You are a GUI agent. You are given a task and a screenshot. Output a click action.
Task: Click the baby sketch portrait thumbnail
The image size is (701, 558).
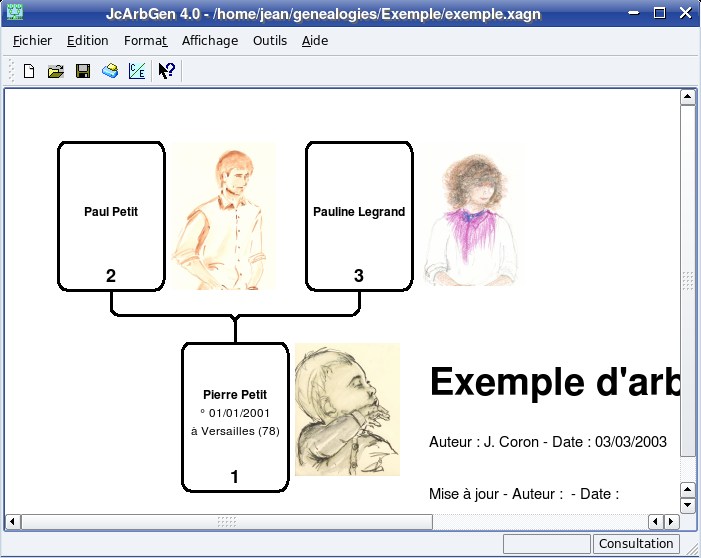[x=347, y=409]
